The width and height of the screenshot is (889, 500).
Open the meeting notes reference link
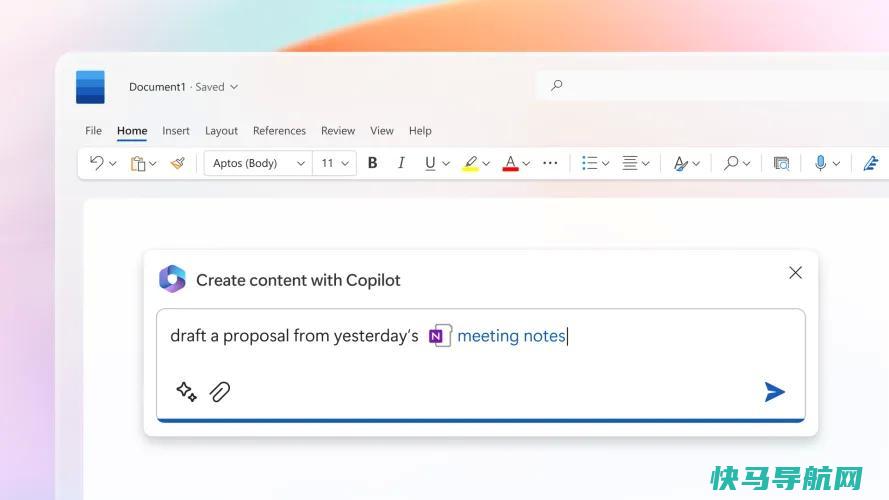coord(511,336)
